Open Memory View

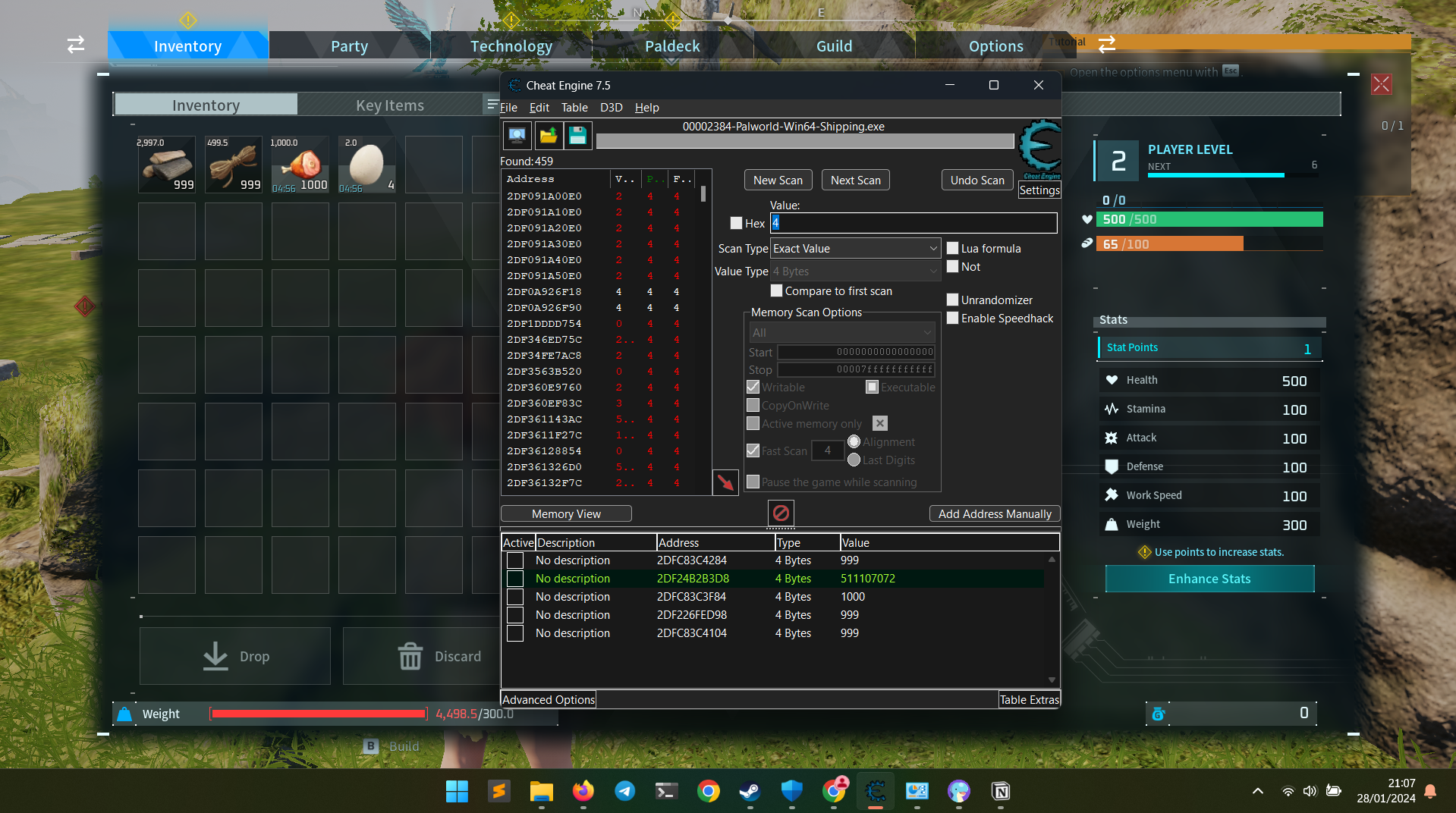click(566, 513)
